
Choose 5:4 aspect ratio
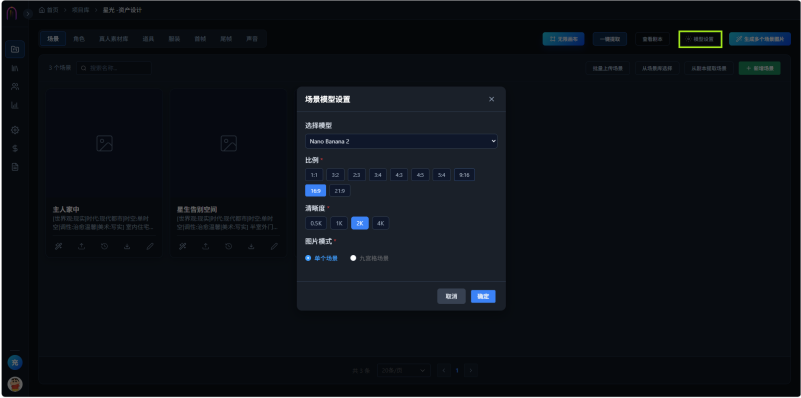441,175
